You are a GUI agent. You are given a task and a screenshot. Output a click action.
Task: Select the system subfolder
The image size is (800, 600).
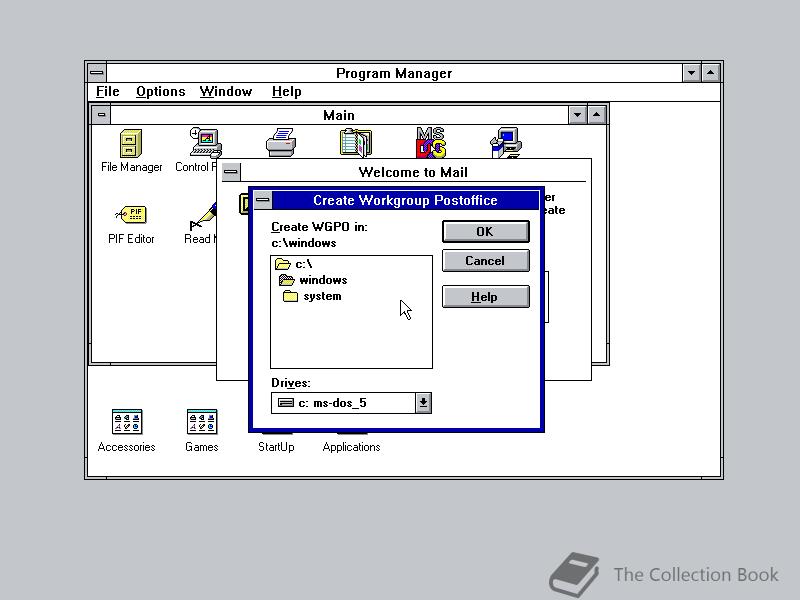(312, 296)
